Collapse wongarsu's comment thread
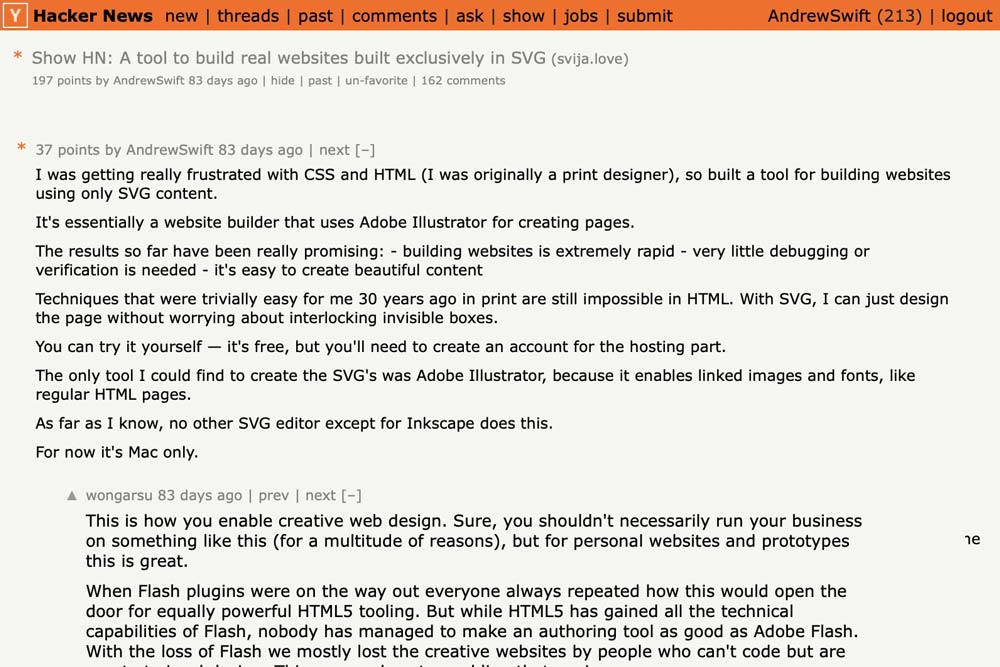The image size is (1000, 667). (352, 495)
